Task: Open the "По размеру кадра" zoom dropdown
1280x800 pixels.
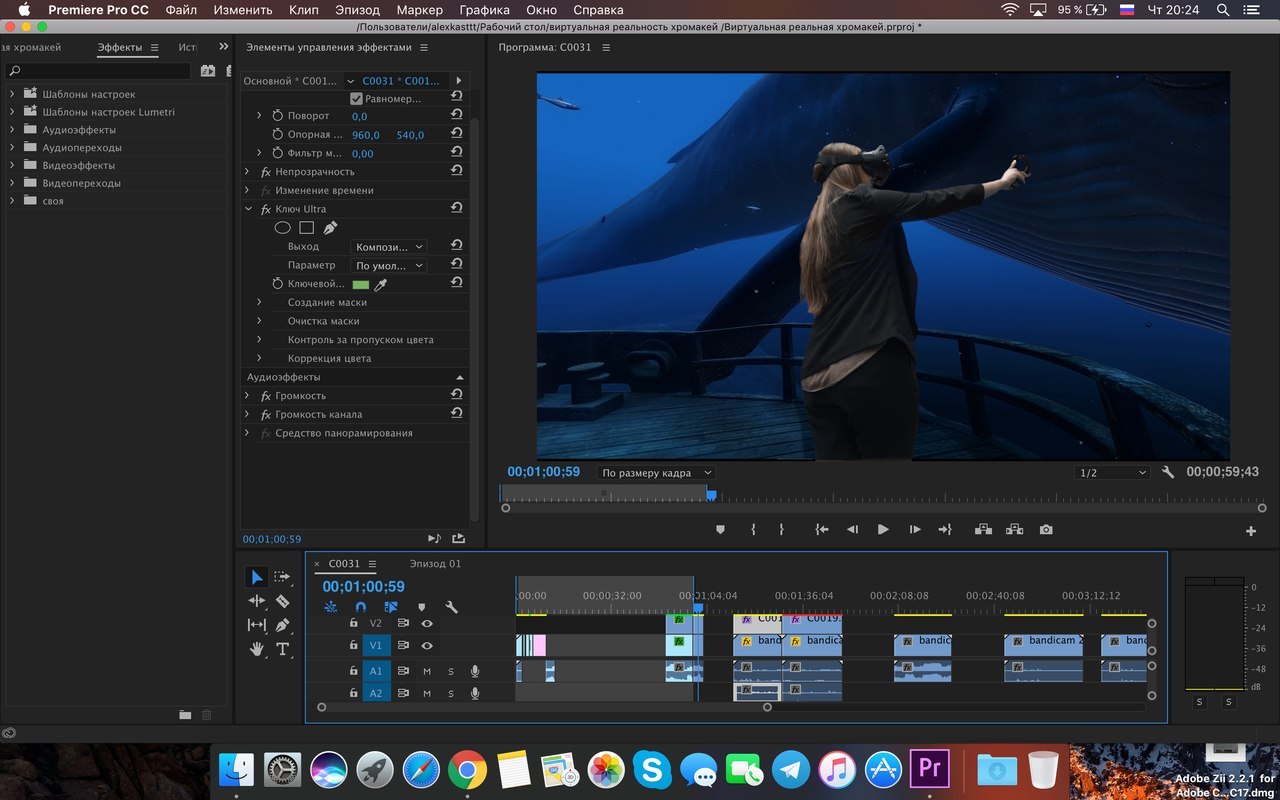Action: pos(656,473)
